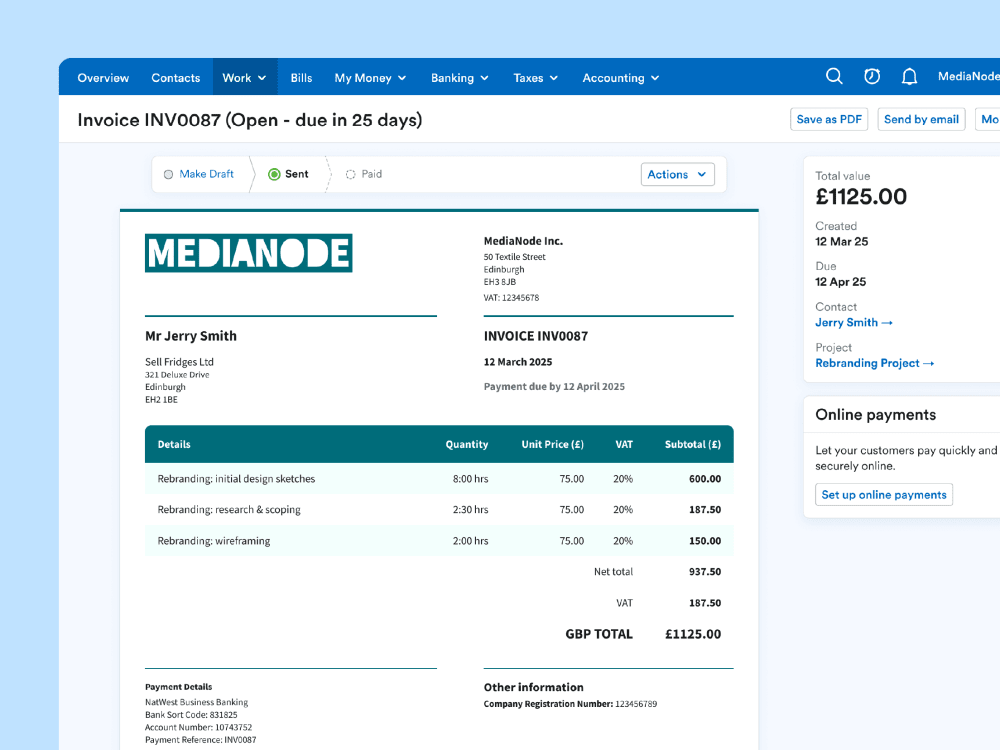Expand the Work menu

[244, 77]
